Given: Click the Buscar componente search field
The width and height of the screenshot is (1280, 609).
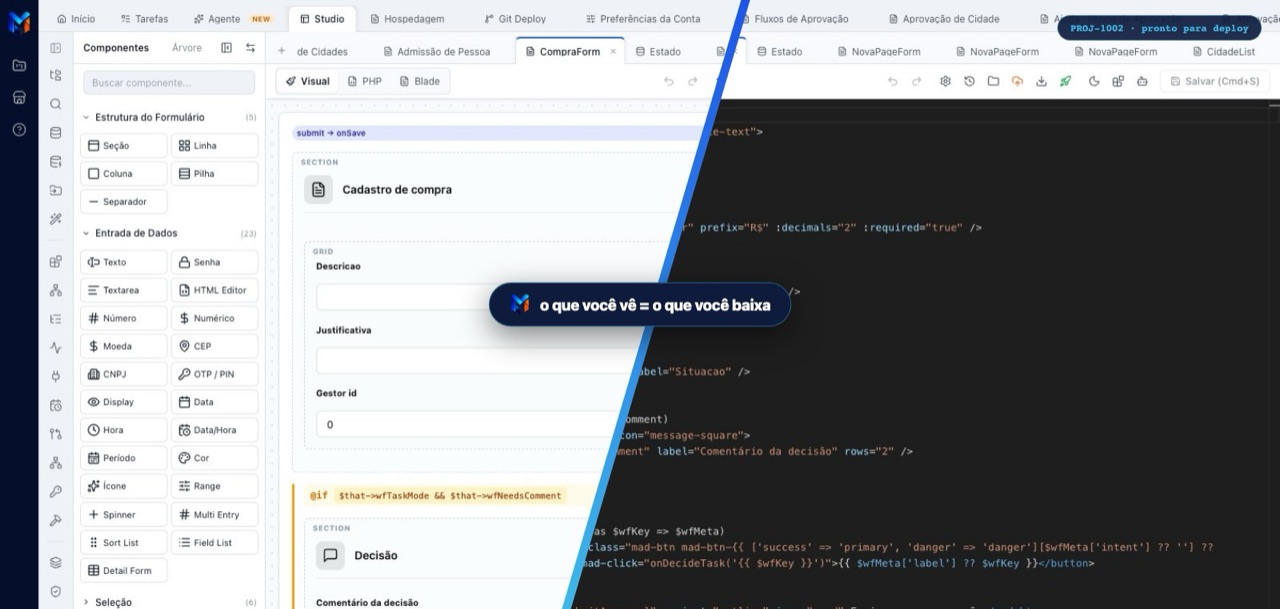Looking at the screenshot, I should (x=169, y=83).
